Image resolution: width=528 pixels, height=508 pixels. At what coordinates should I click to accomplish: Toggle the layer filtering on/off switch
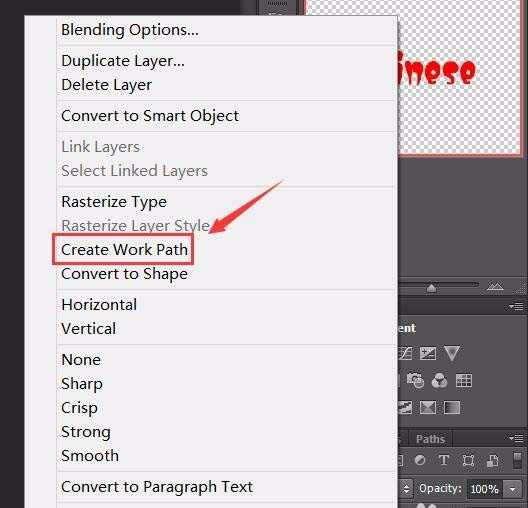click(517, 460)
